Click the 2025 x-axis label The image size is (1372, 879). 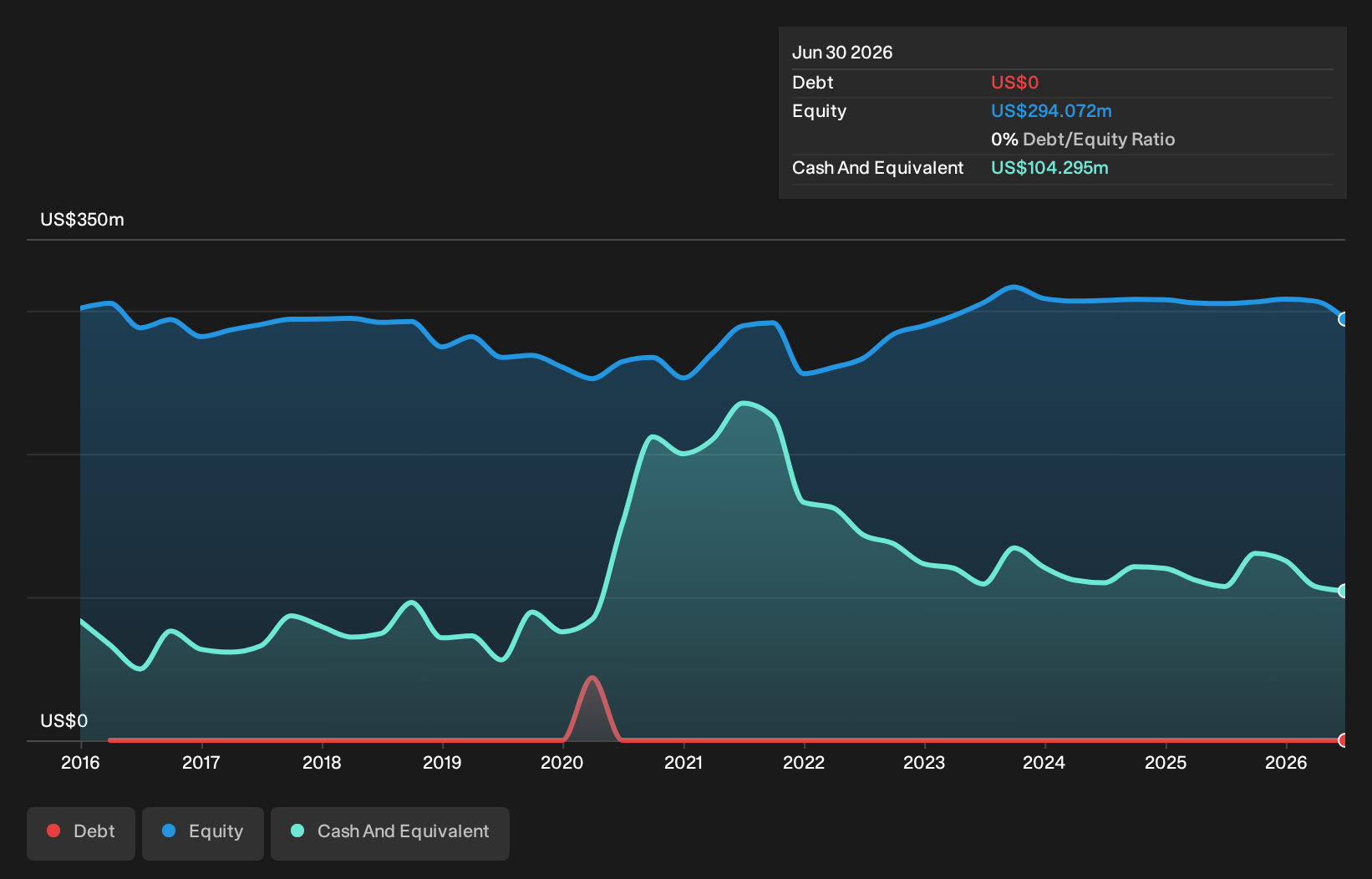tap(1166, 763)
